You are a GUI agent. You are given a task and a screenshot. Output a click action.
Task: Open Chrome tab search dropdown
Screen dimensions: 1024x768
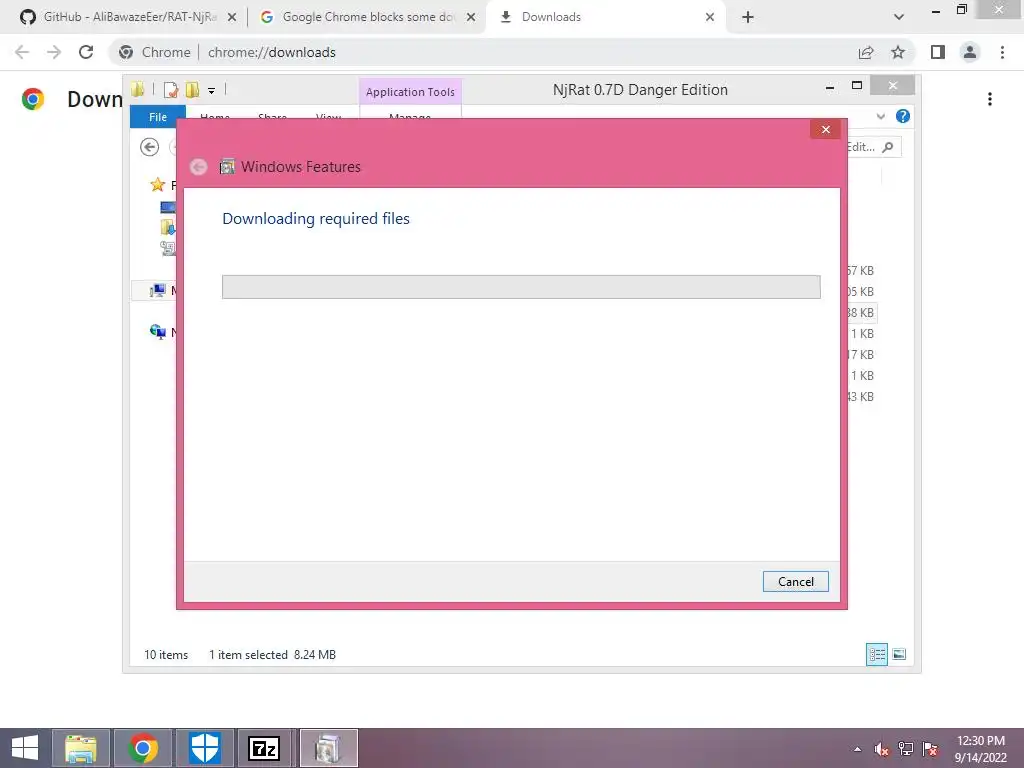[899, 17]
